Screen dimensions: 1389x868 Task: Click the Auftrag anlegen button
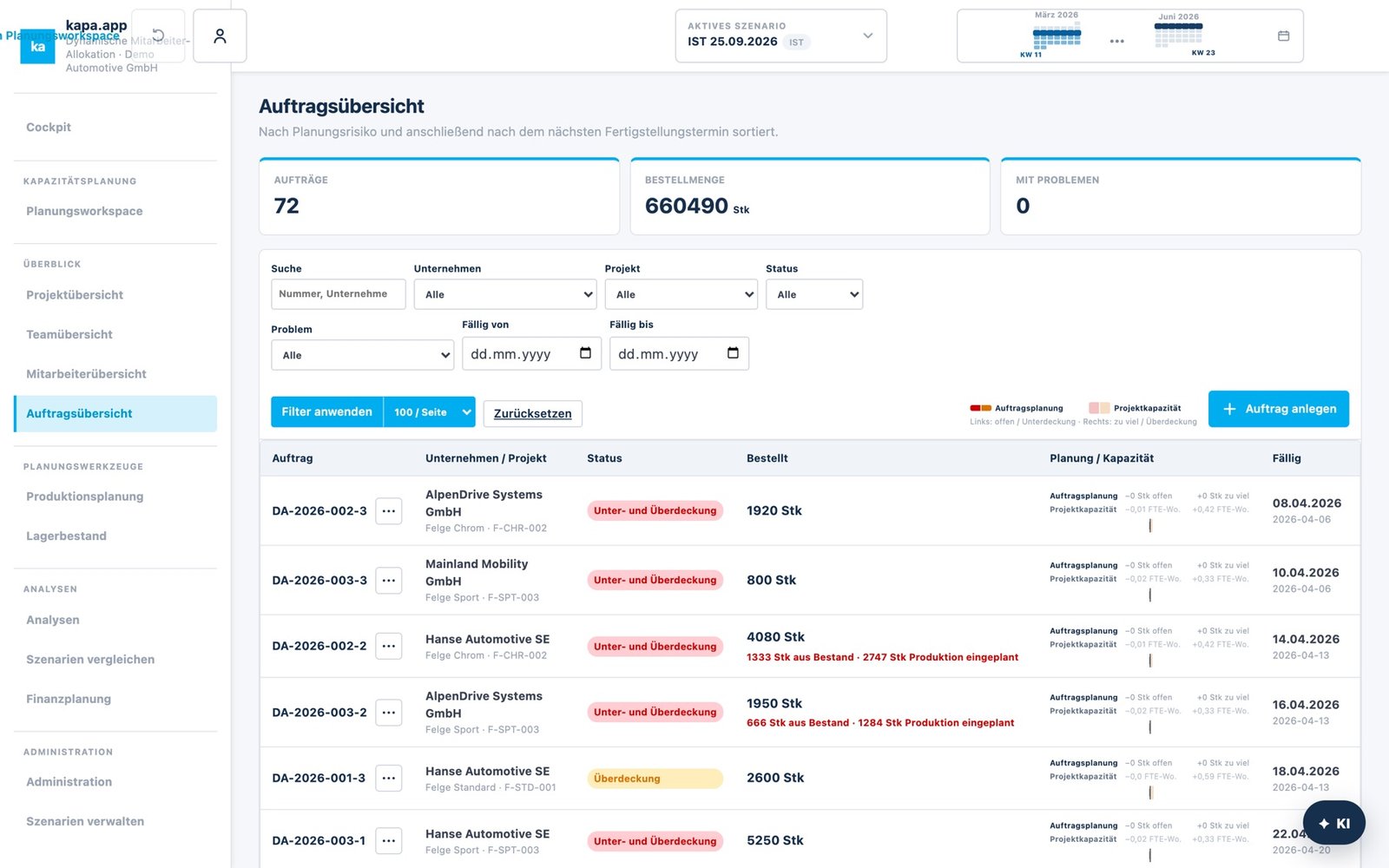(x=1279, y=409)
